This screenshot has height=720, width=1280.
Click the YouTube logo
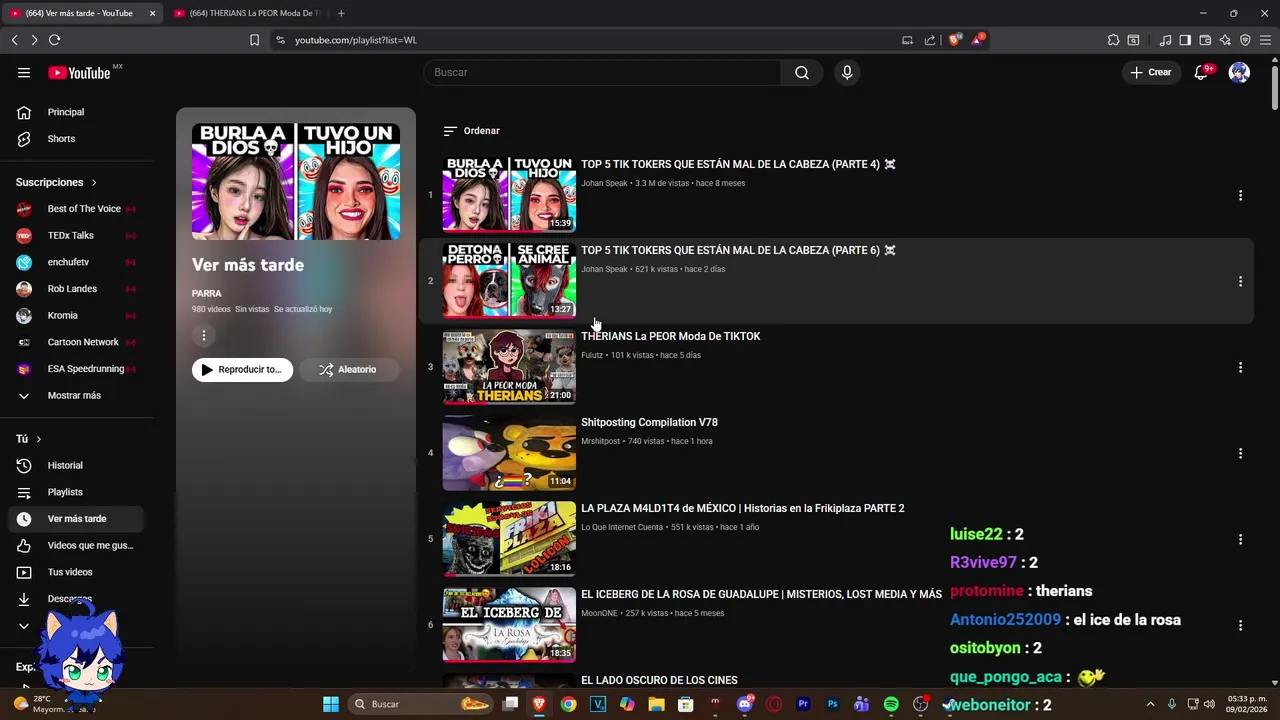pos(79,72)
